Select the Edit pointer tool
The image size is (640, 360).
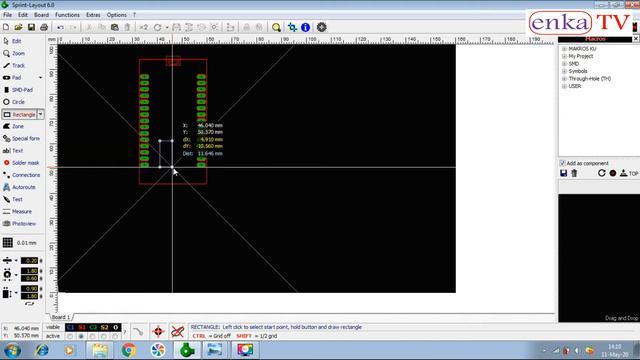click(12, 41)
